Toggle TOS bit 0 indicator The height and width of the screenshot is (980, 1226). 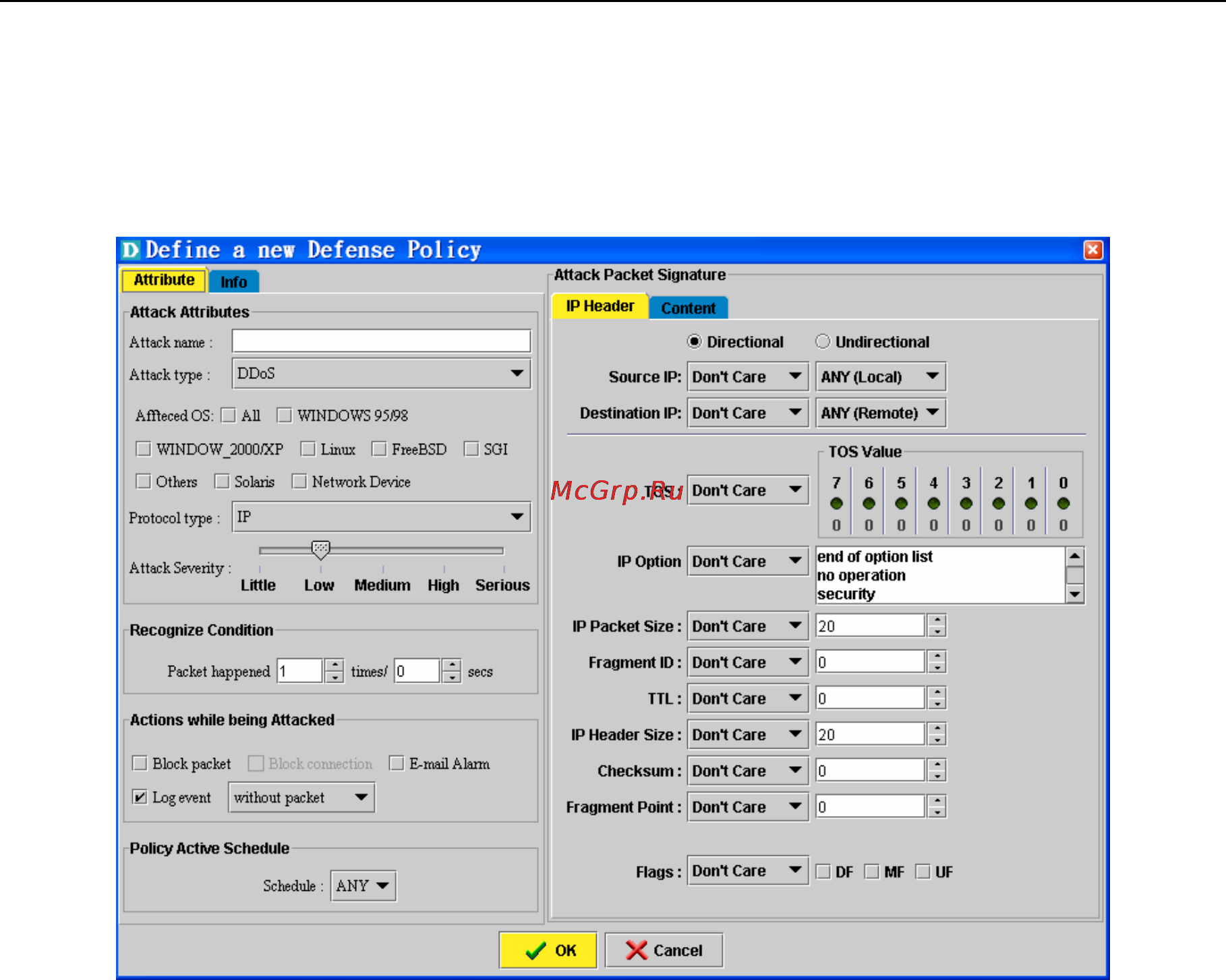point(1063,503)
